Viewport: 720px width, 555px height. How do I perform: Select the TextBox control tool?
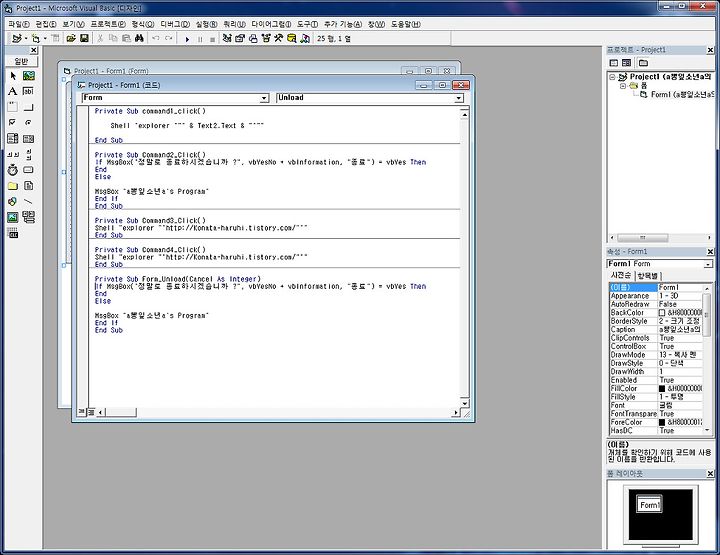(28, 91)
